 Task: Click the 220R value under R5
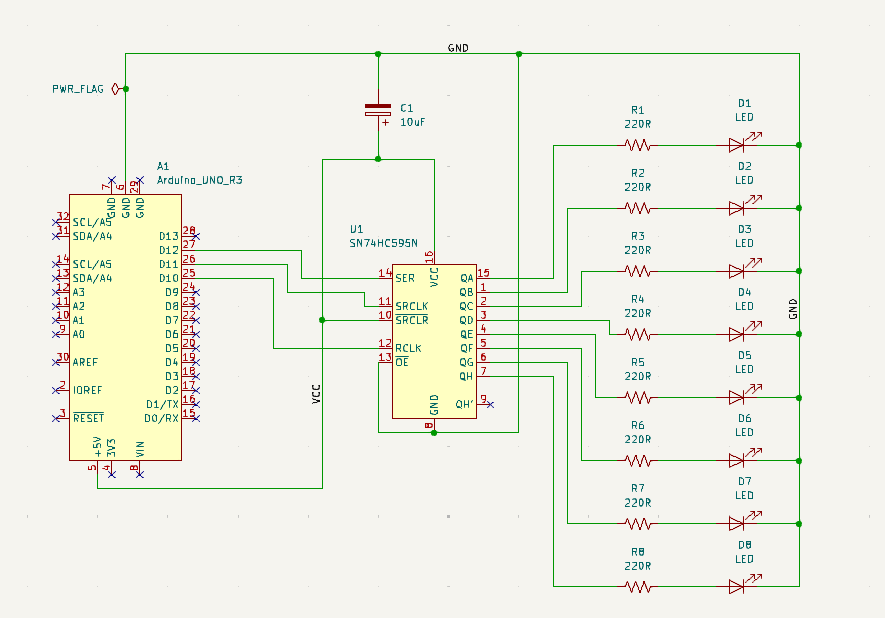tap(638, 376)
